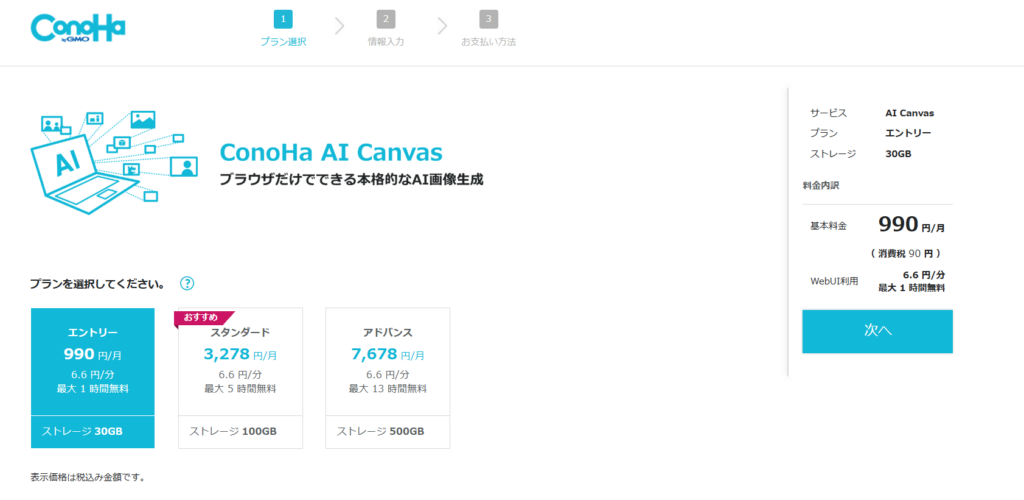Select the エントリー 990円/月 plan card
Image resolution: width=1024 pixels, height=500 pixels.
tap(93, 378)
